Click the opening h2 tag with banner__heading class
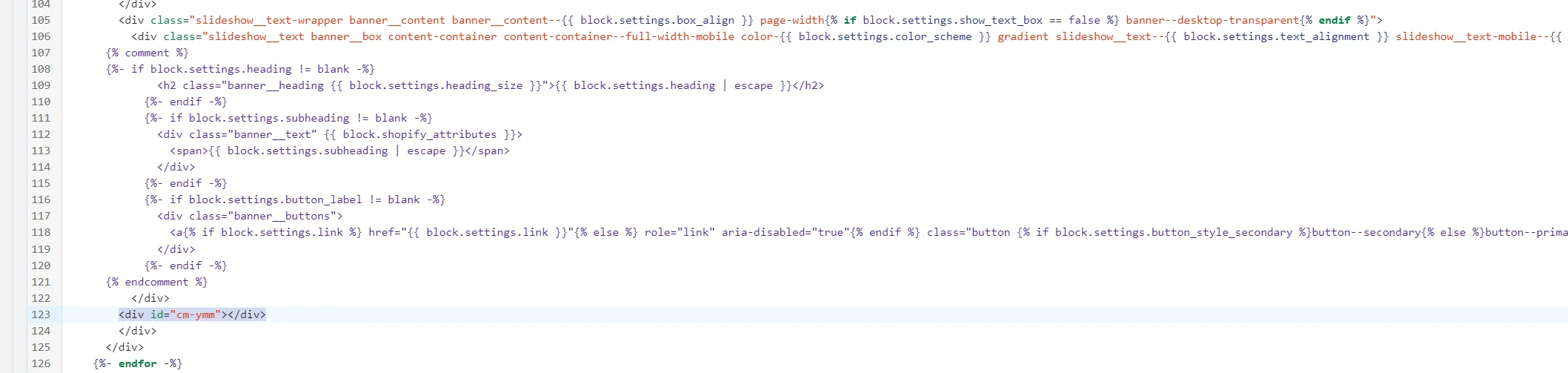The height and width of the screenshot is (373, 1568). click(167, 85)
